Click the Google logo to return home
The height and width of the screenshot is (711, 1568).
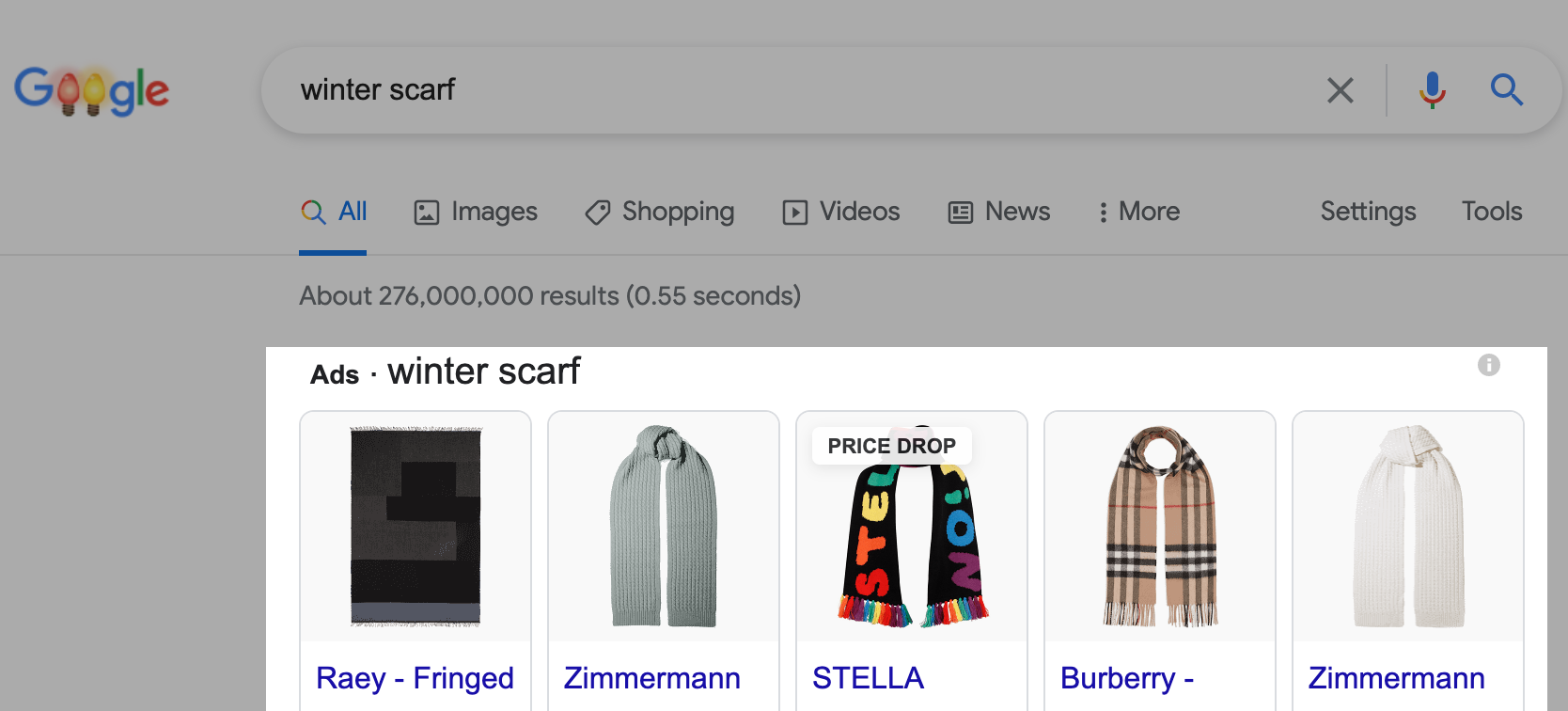(x=91, y=89)
